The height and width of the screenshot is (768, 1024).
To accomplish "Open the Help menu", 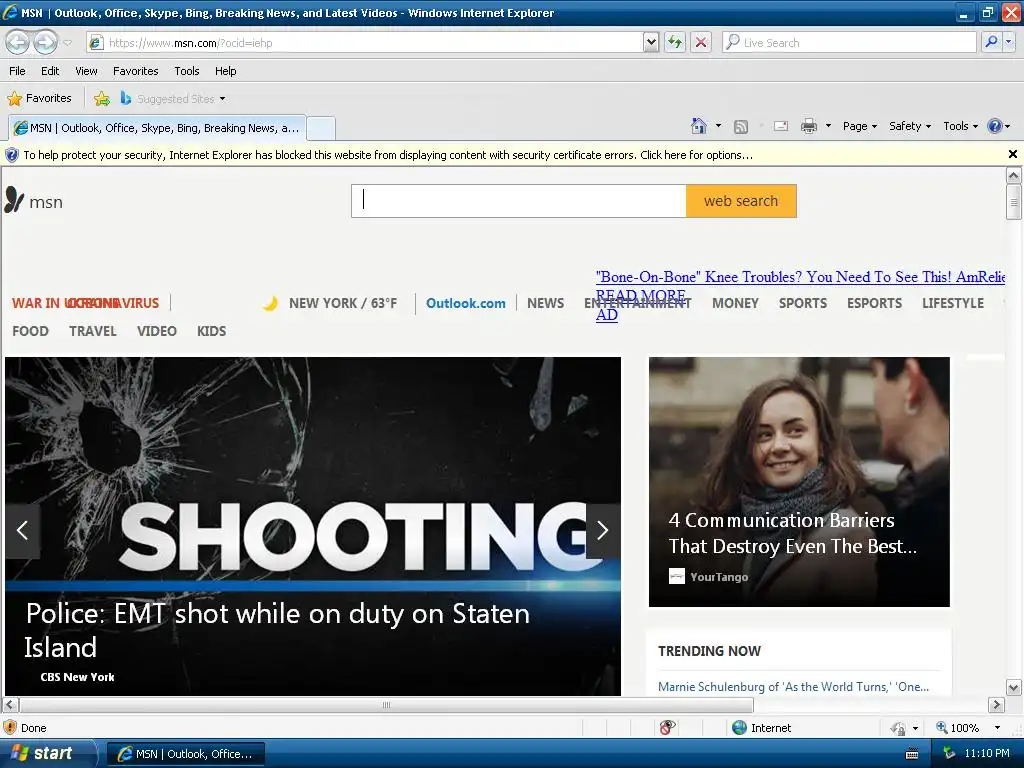I will (x=225, y=71).
